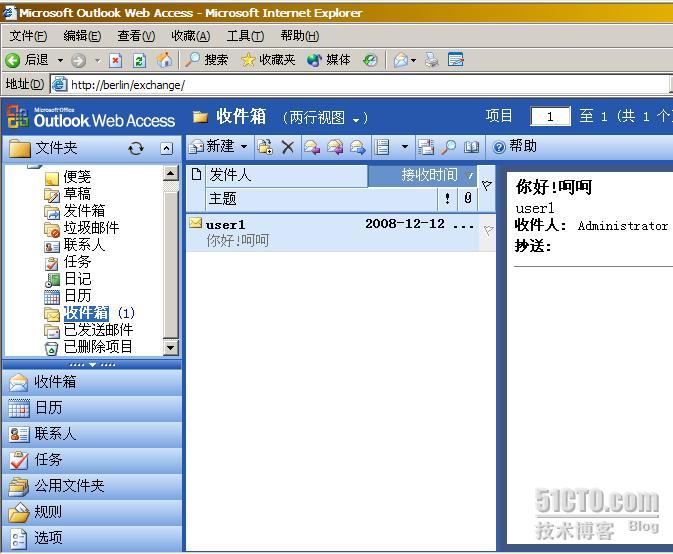
Task: Sort by 接收时间 column header
Action: pyautogui.click(x=422, y=175)
